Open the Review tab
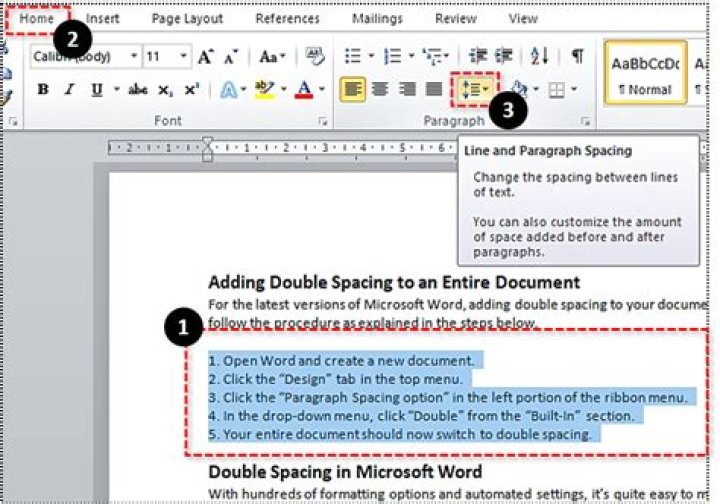The image size is (720, 504). pyautogui.click(x=456, y=18)
